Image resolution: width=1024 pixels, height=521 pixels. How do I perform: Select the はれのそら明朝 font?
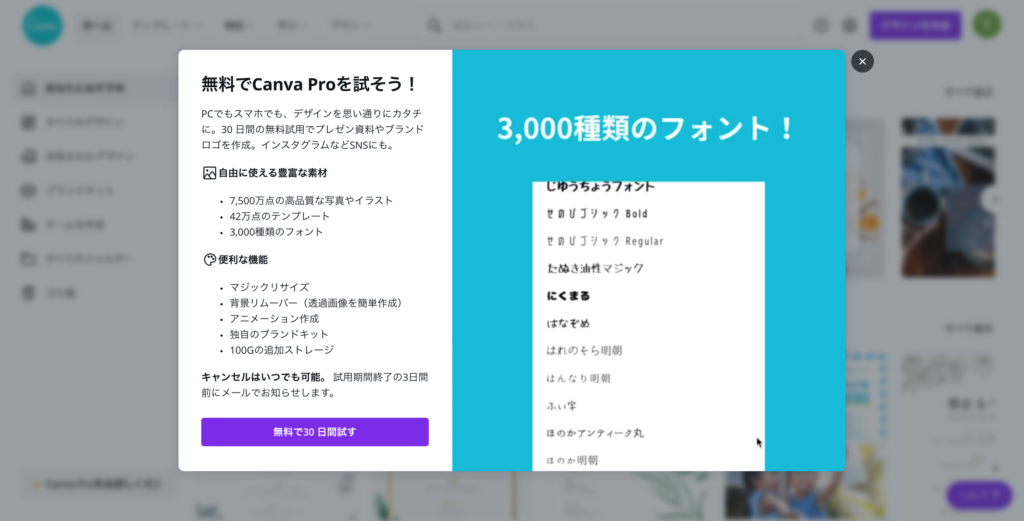584,351
